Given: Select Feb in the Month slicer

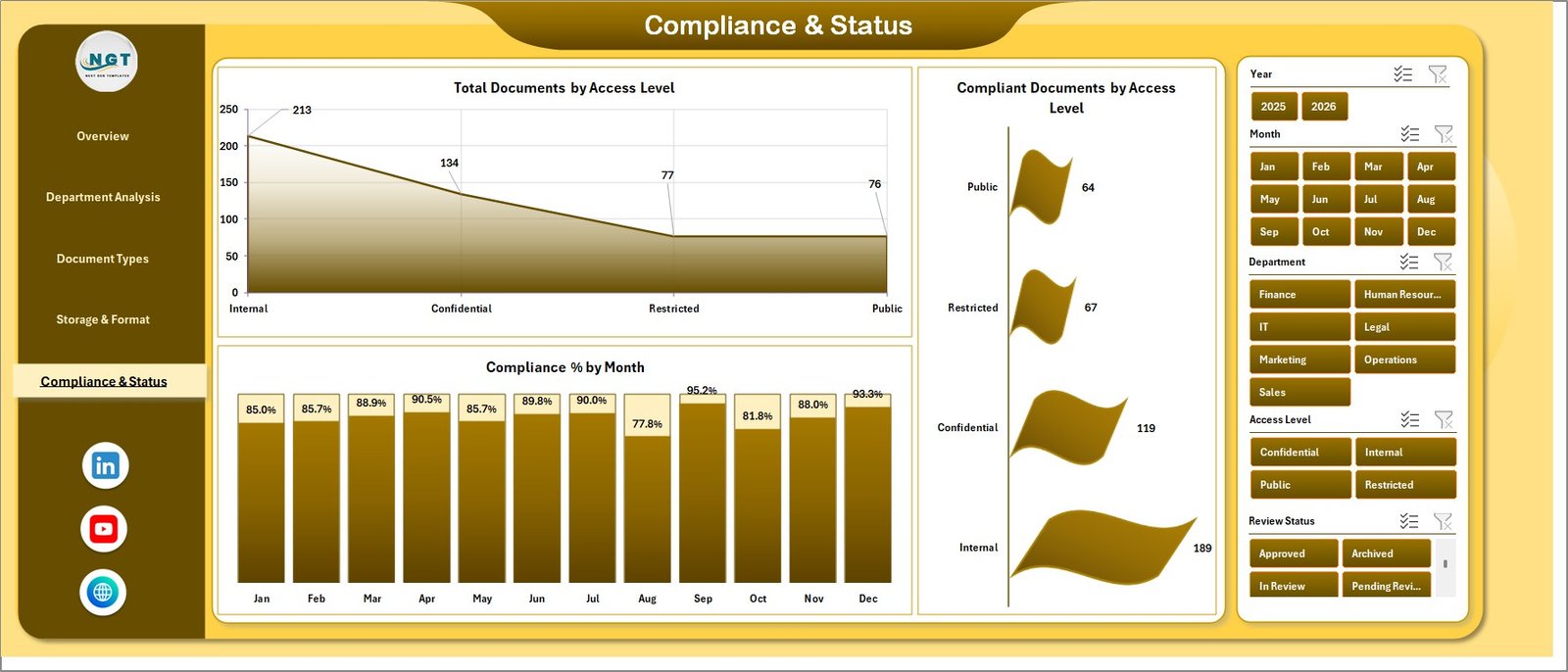Looking at the screenshot, I should click(x=1326, y=167).
